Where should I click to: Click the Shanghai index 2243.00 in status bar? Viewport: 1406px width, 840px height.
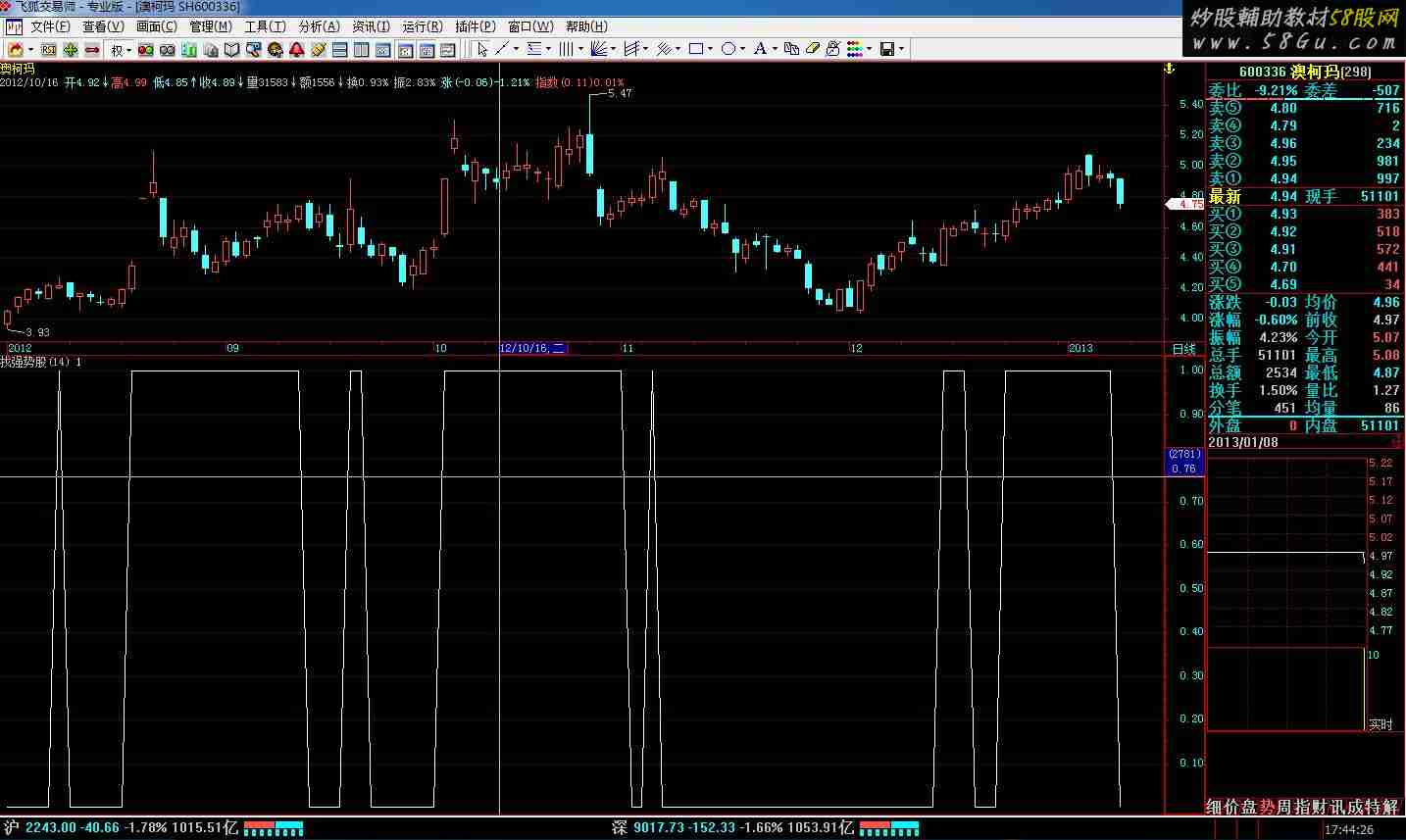pos(50,827)
